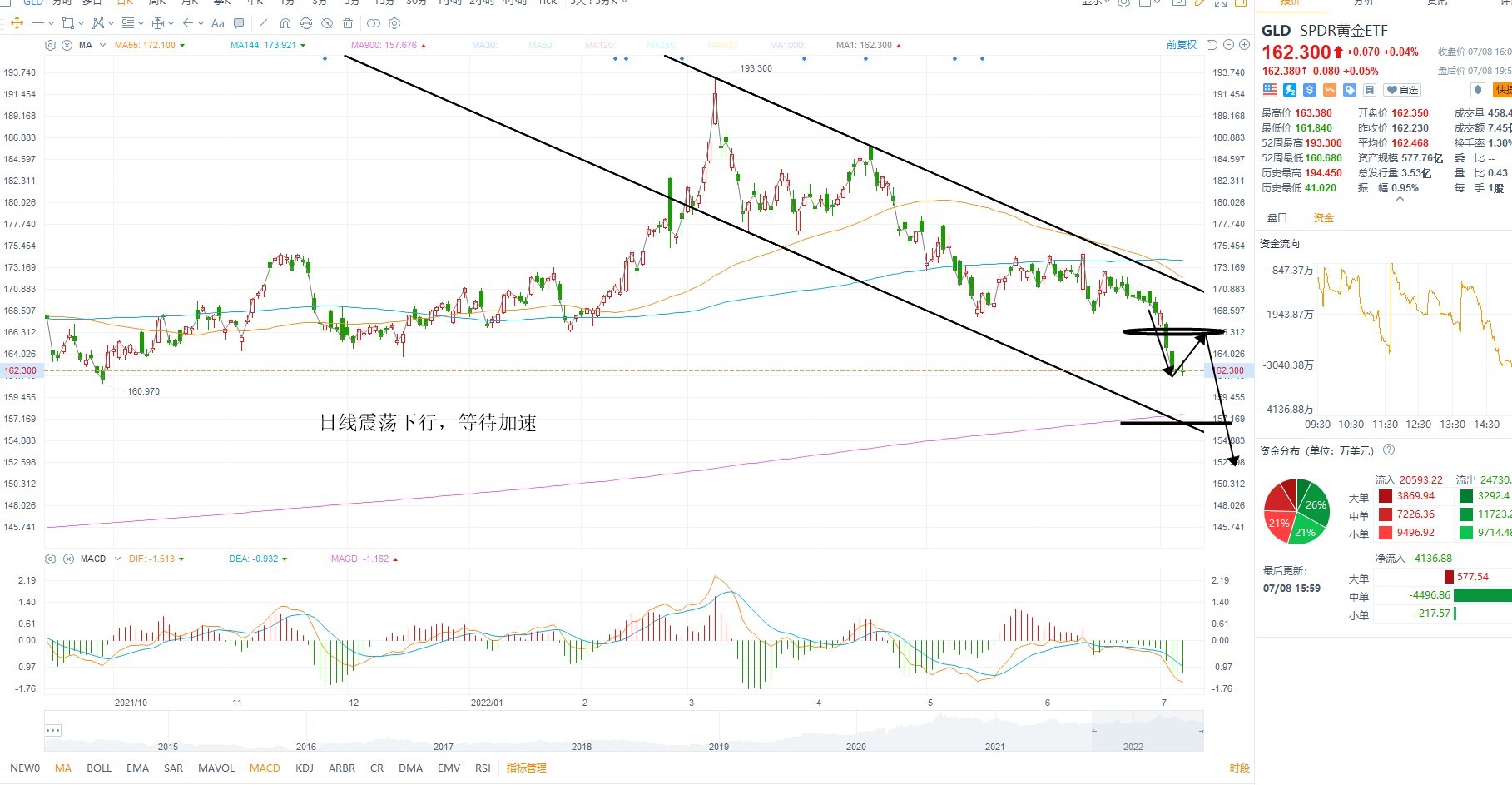Viewport: 1512px width, 785px height.
Task: Select the orange crosshair move tool
Action: click(17, 23)
